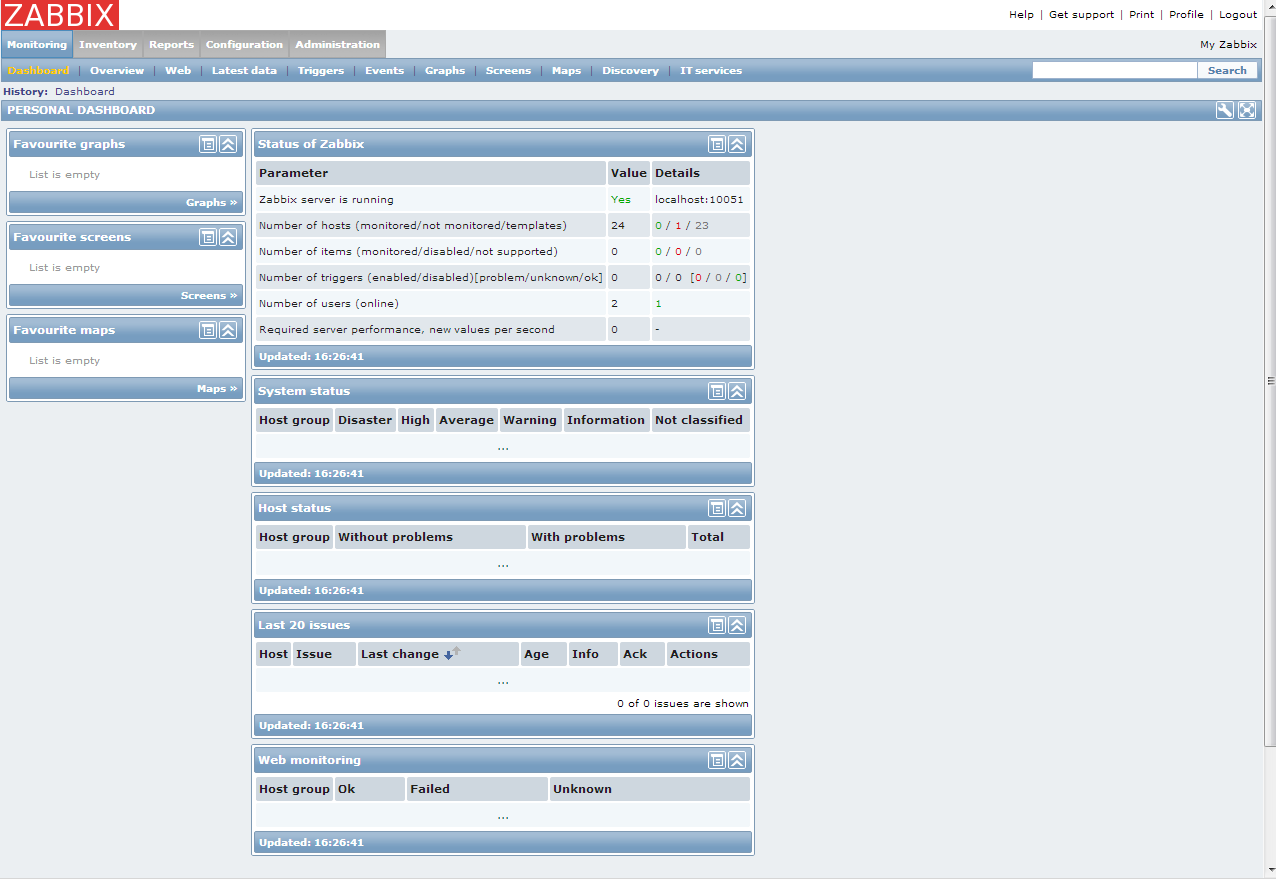Viewport: 1276px width, 879px height.
Task: Collapse the System status widget
Action: 737,391
